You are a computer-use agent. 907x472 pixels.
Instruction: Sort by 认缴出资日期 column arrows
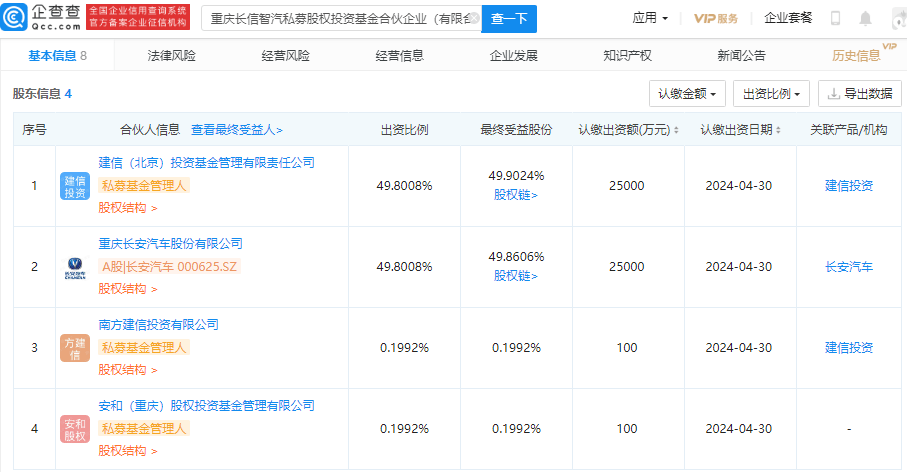coord(777,130)
